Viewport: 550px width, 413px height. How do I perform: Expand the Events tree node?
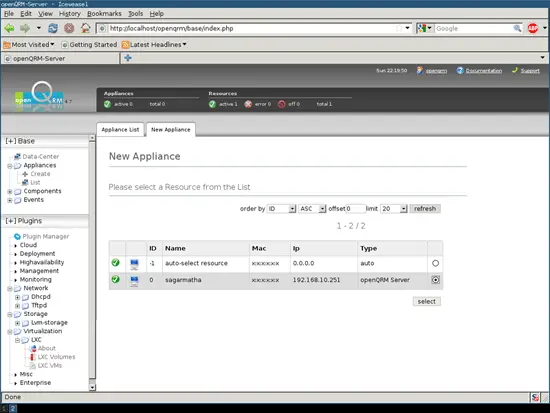[10, 200]
